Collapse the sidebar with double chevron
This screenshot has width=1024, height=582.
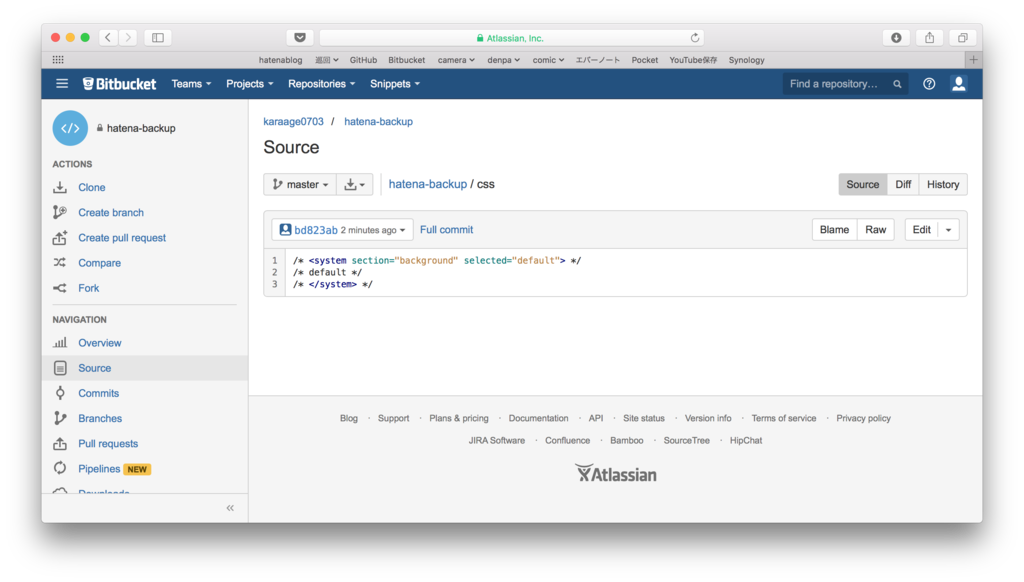point(230,508)
